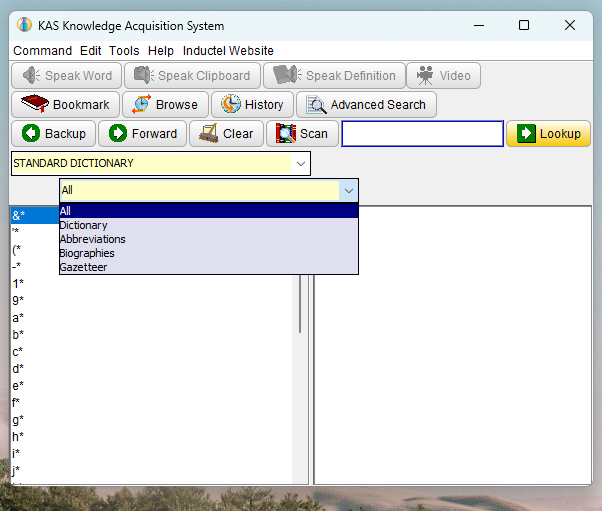Click the Advanced Search magnifier icon

click(x=316, y=104)
